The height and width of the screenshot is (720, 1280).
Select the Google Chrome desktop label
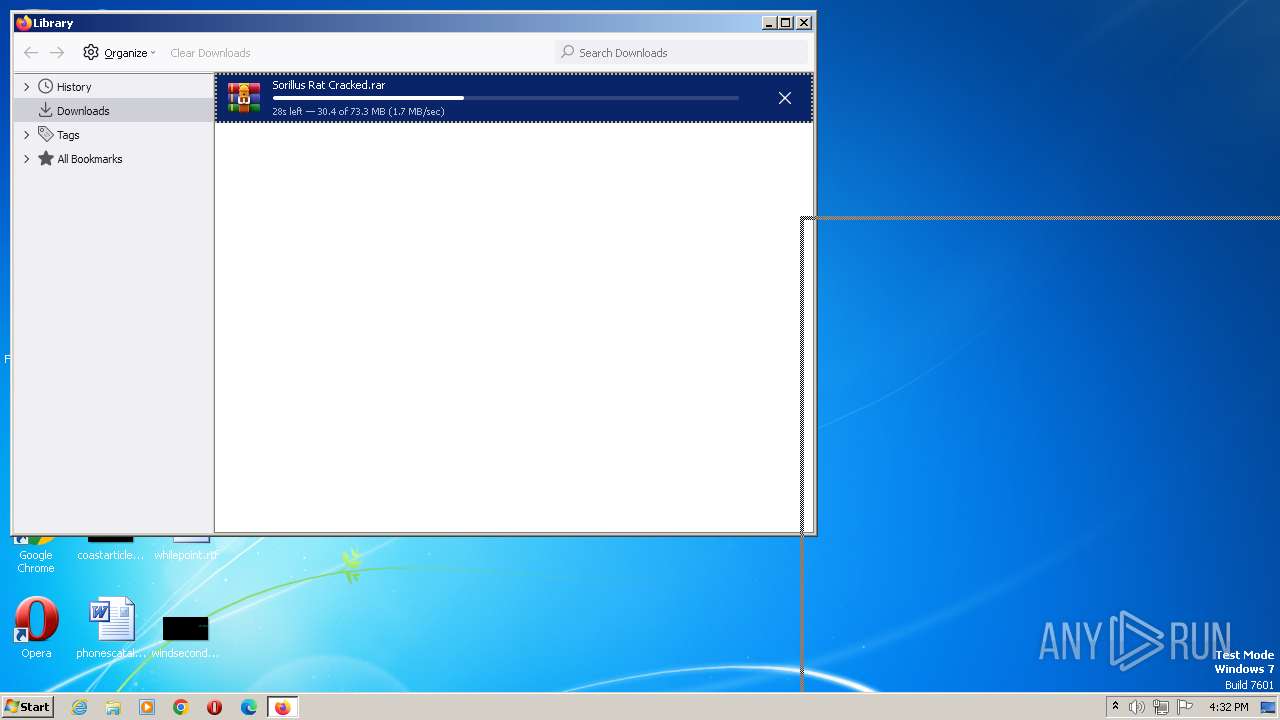point(36,561)
